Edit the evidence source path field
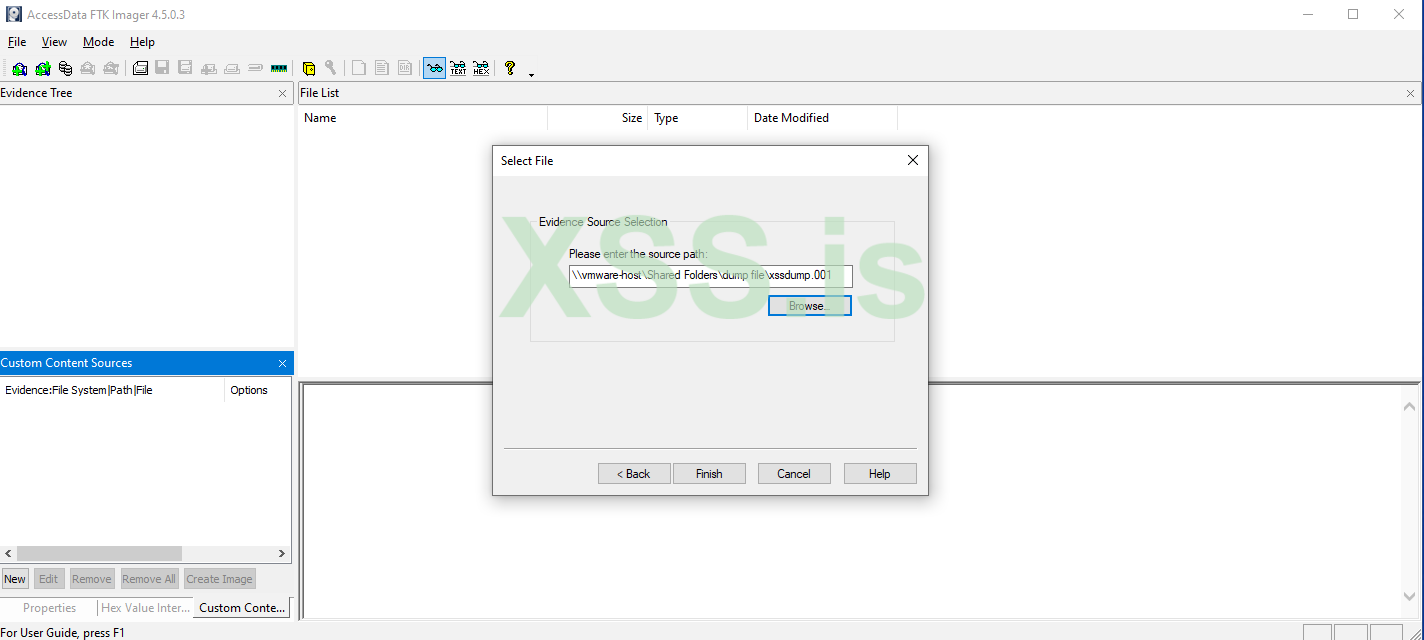 pos(709,276)
